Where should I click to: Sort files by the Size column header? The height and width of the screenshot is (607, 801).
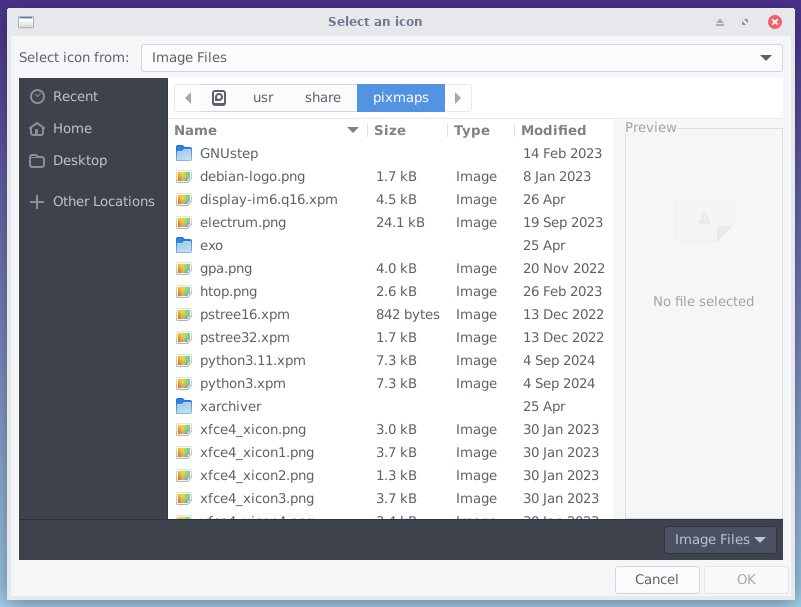pos(390,131)
